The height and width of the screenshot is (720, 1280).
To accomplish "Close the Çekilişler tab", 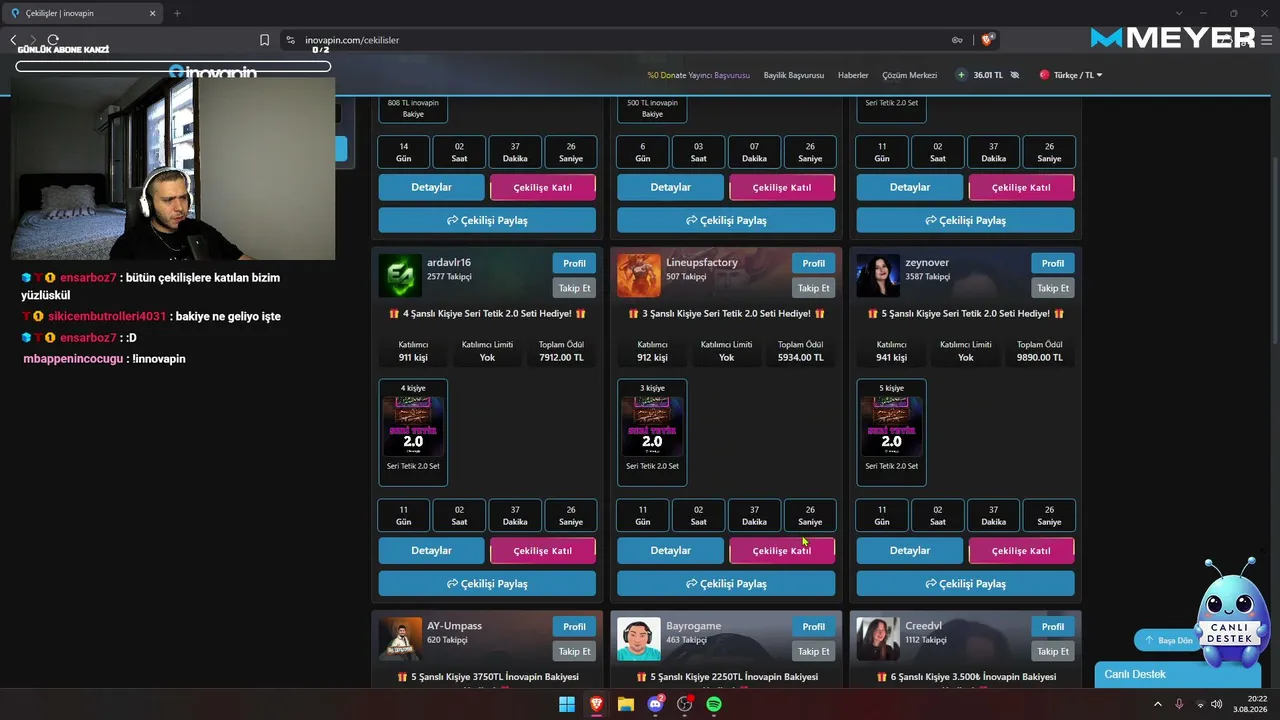I will tap(153, 13).
